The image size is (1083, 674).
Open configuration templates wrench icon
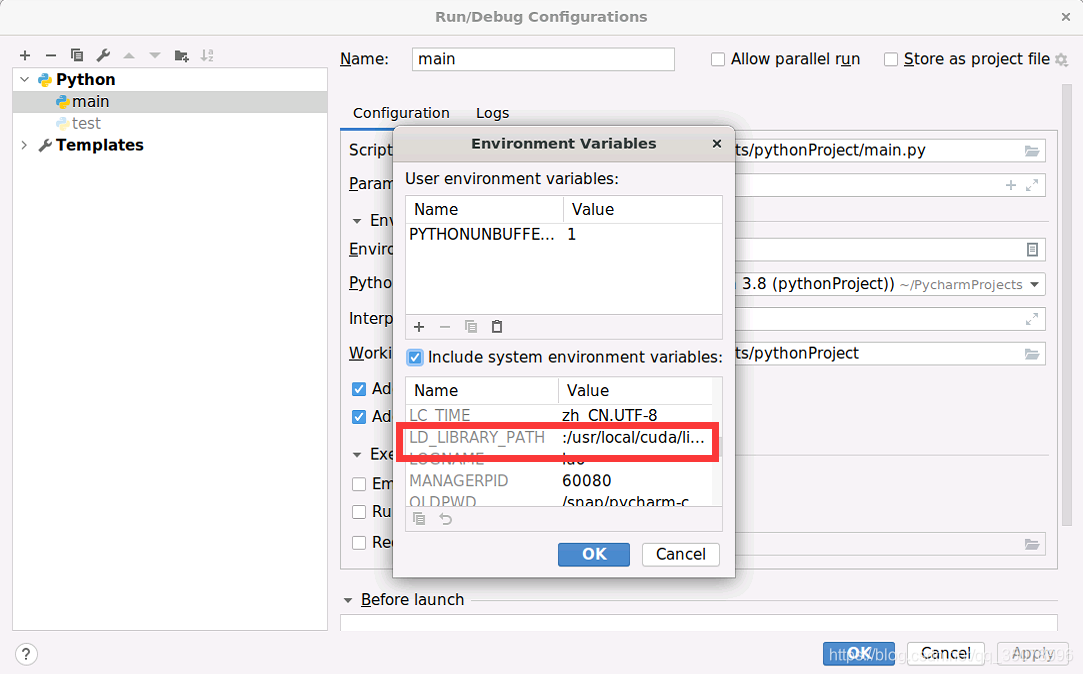[x=103, y=55]
